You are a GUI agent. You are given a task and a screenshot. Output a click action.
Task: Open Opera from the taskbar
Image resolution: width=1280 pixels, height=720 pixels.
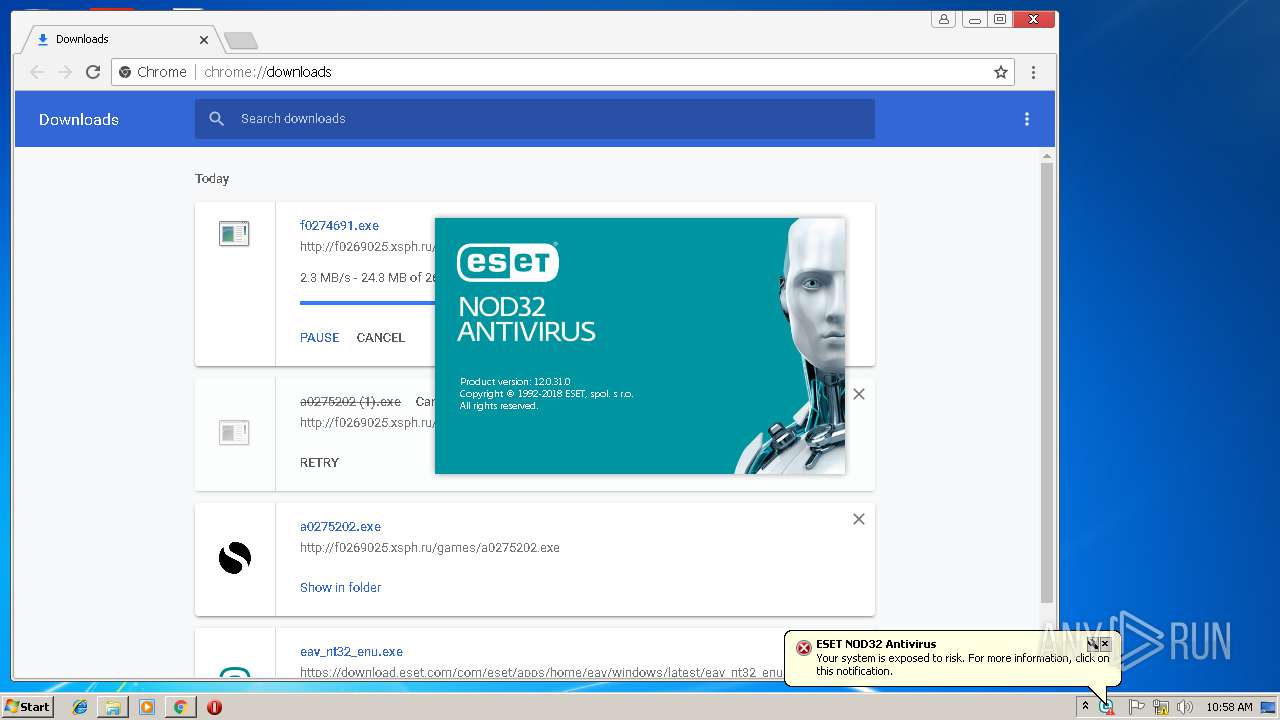point(214,707)
